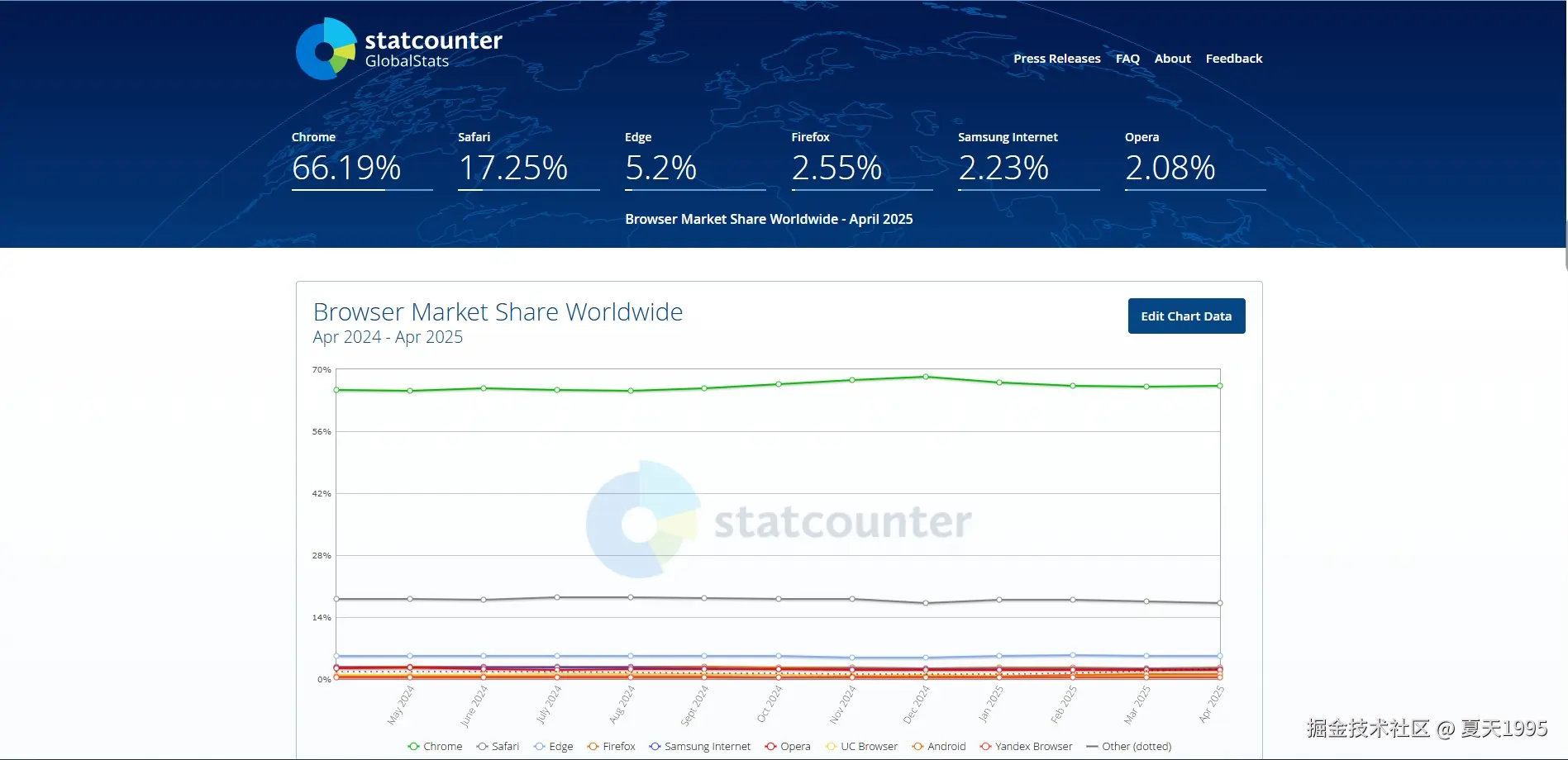Toggle the Samsung Internet legend entry
This screenshot has width=1568, height=760.
[699, 746]
